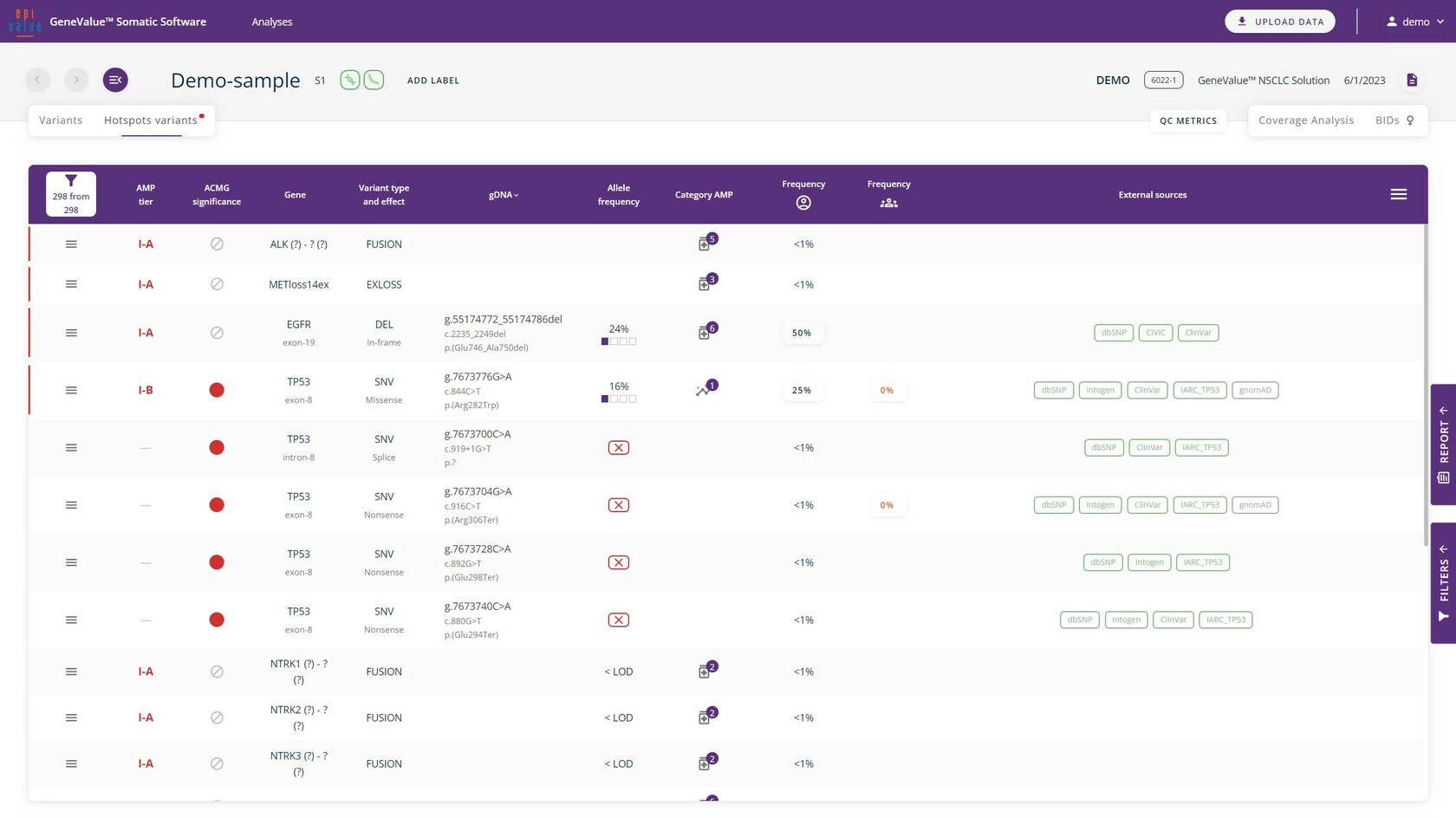Open the Coverage Analysis tab
The height and width of the screenshot is (818, 1456).
[1305, 120]
